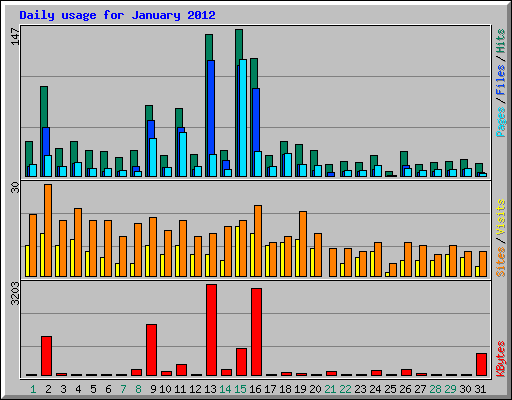Click the red KBytes bar for day 13

pos(211,330)
